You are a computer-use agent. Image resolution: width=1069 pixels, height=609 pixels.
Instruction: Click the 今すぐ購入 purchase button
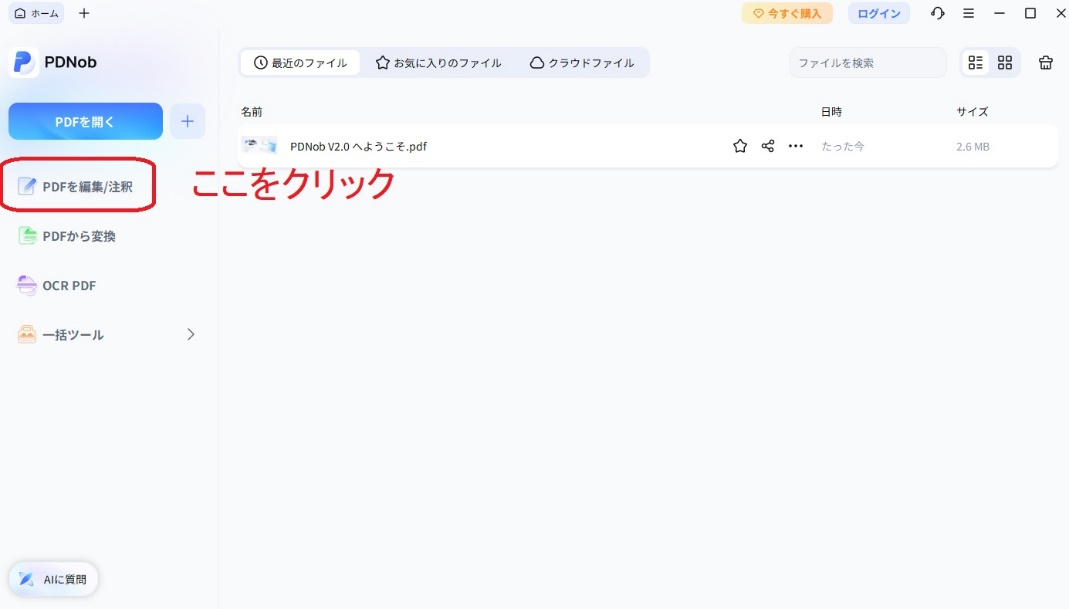click(787, 13)
